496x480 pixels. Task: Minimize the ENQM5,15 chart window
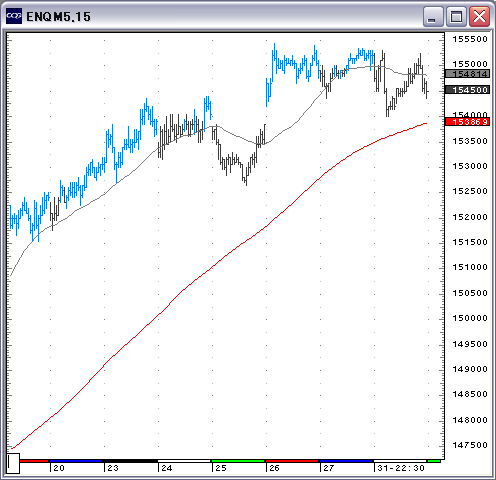click(433, 17)
